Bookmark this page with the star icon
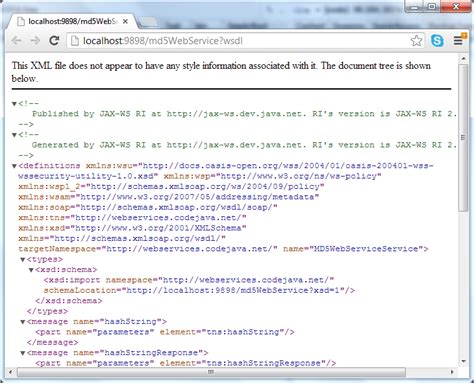This screenshot has height=383, width=474. [416, 41]
